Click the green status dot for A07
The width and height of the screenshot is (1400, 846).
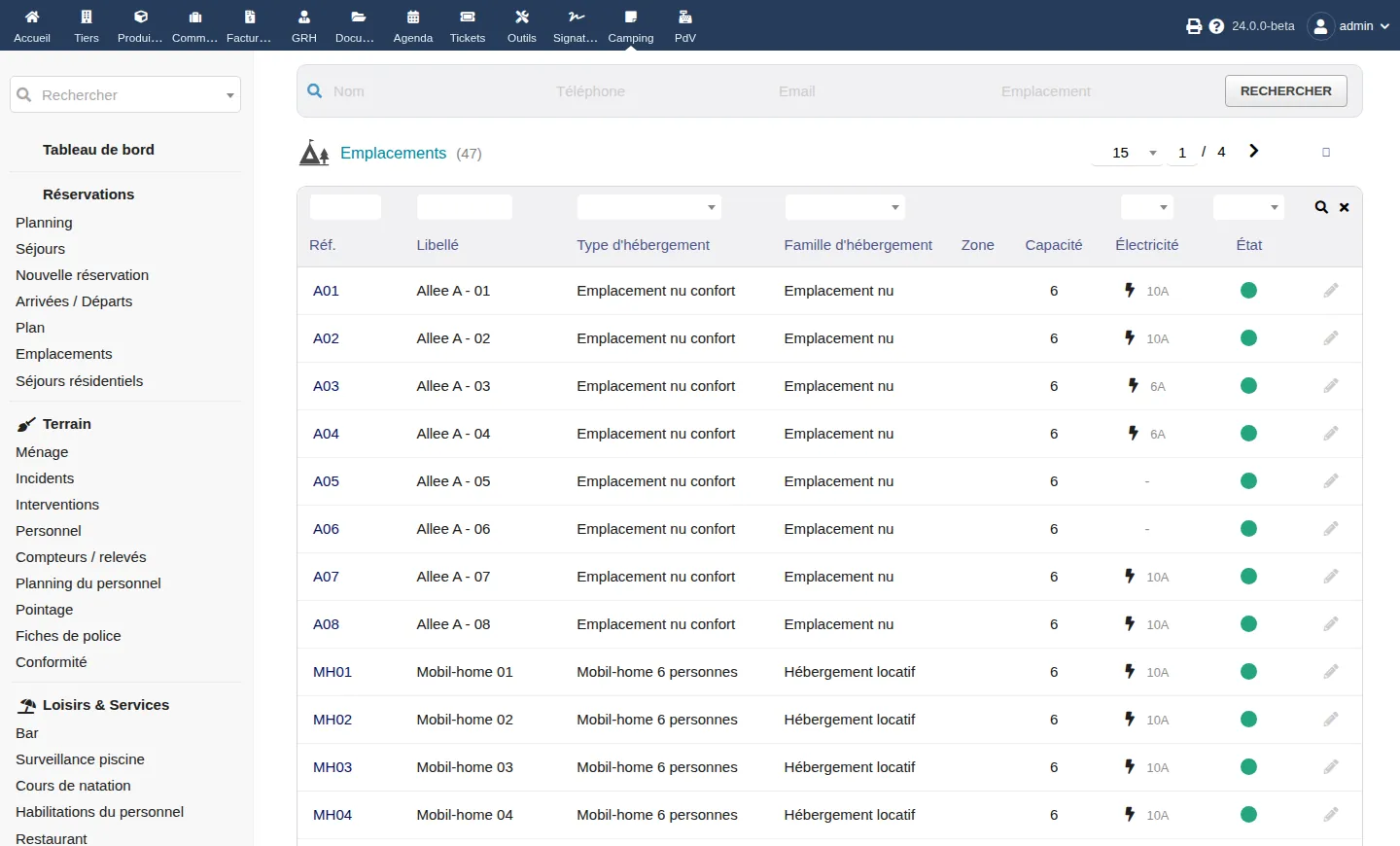[1249, 577]
